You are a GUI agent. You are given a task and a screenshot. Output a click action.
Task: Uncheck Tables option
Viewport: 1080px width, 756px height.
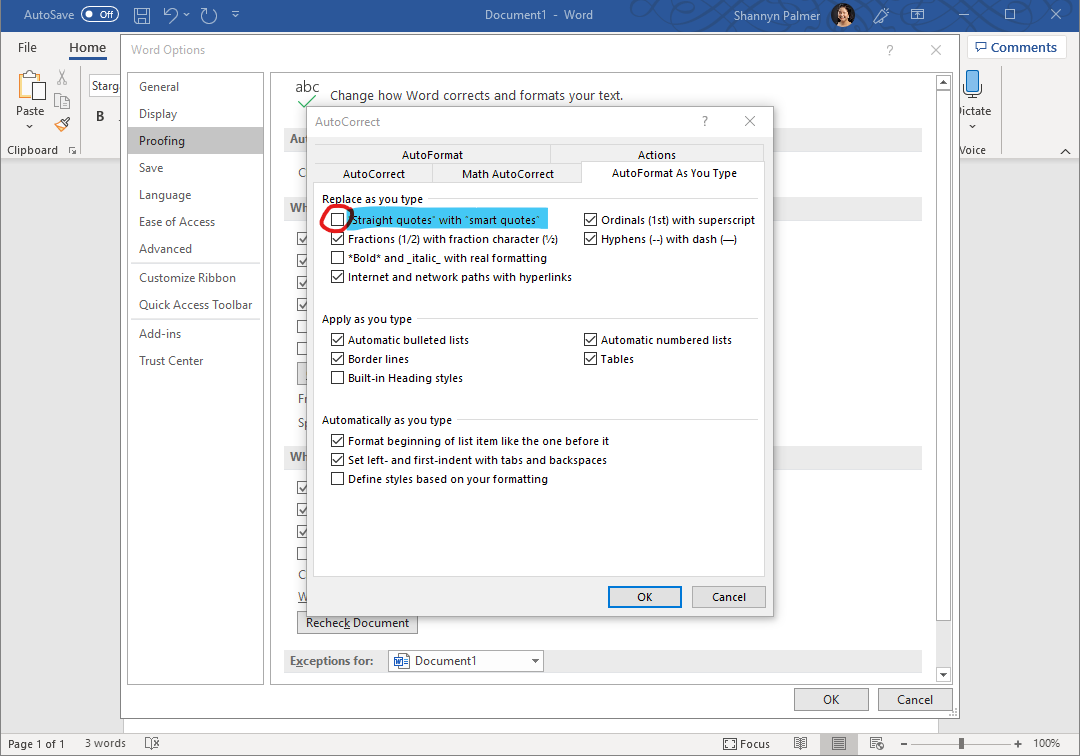click(590, 359)
